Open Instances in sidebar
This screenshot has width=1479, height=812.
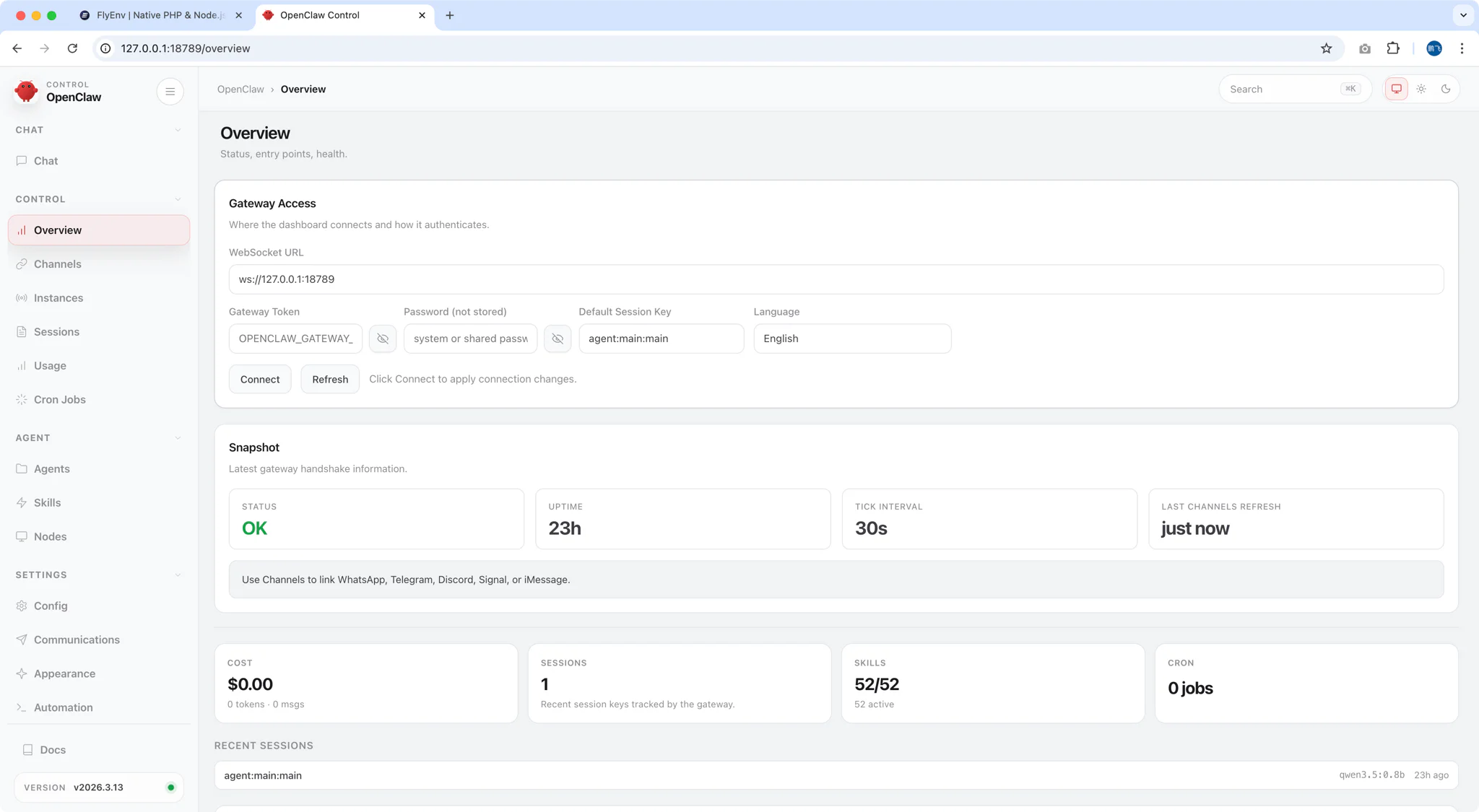58,298
